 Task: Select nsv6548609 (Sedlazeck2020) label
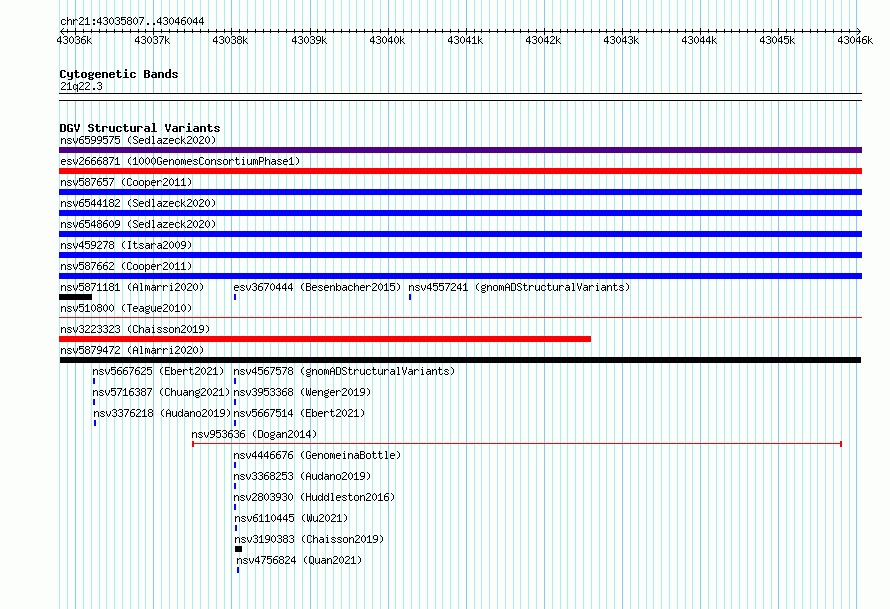click(138, 224)
